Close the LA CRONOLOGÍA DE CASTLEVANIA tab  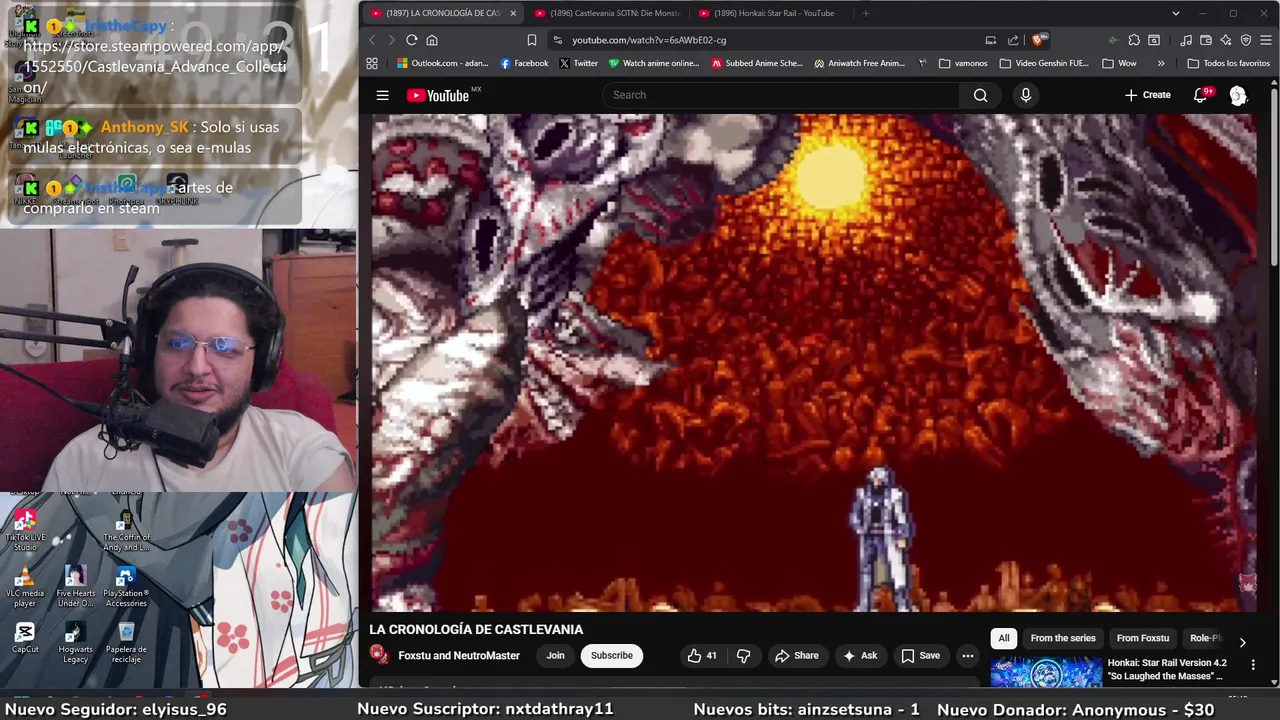click(513, 13)
